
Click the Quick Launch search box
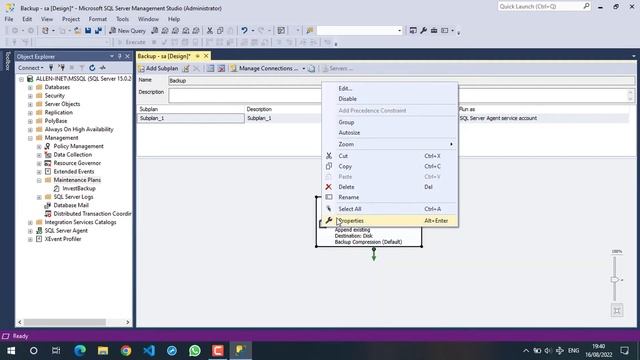(x=544, y=7)
